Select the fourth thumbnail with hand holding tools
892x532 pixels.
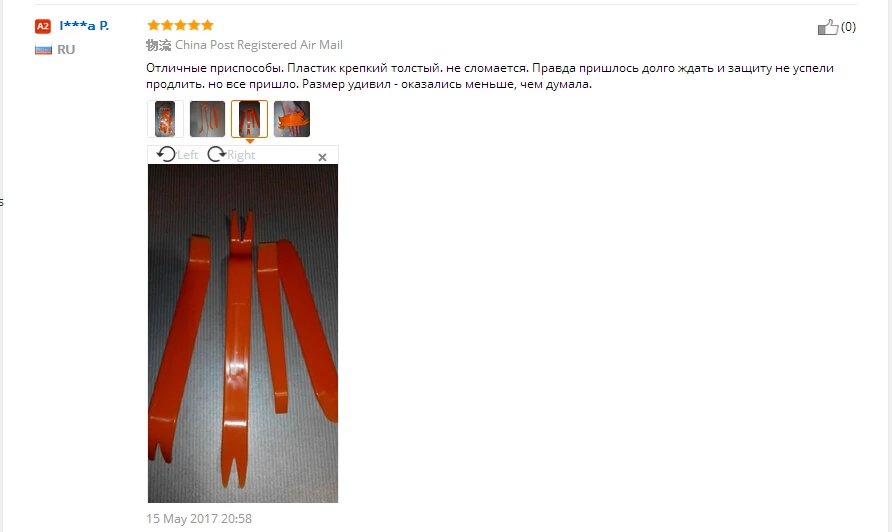coord(292,119)
